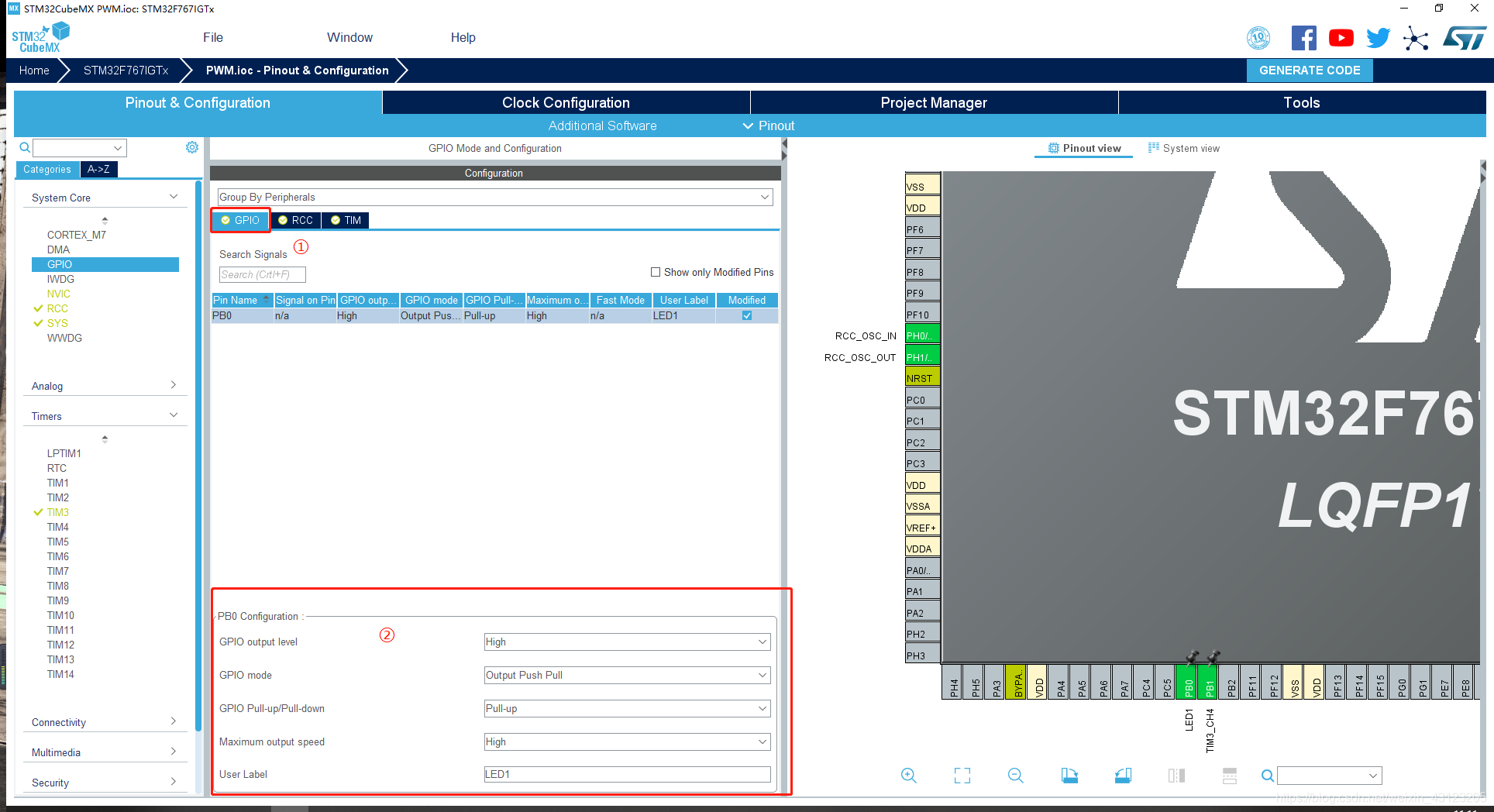Rotate chip clockwise icon

pyautogui.click(x=1069, y=776)
